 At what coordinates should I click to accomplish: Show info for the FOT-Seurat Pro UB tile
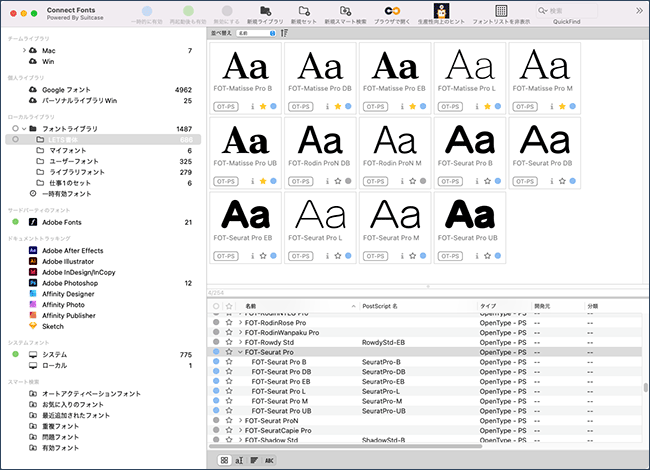pyautogui.click(x=477, y=256)
